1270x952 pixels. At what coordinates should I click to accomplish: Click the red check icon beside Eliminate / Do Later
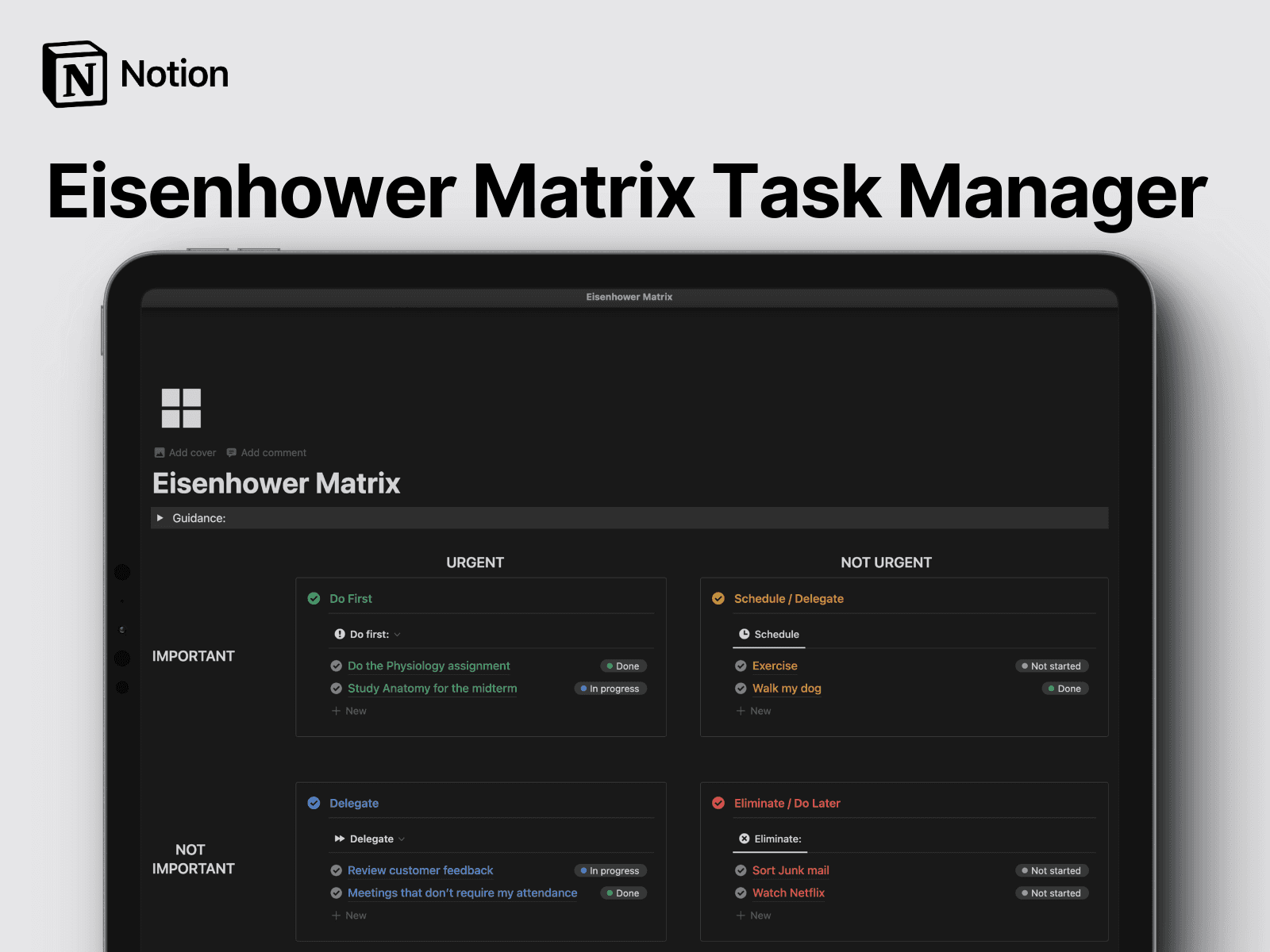tap(718, 803)
